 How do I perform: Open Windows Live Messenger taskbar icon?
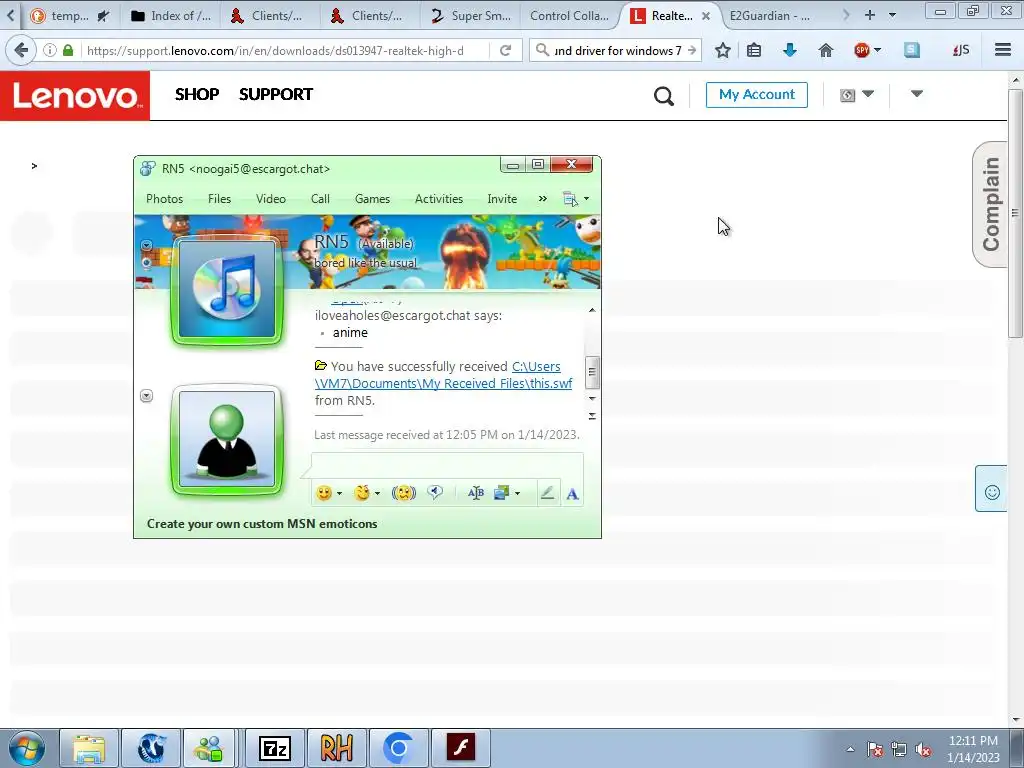pyautogui.click(x=209, y=748)
